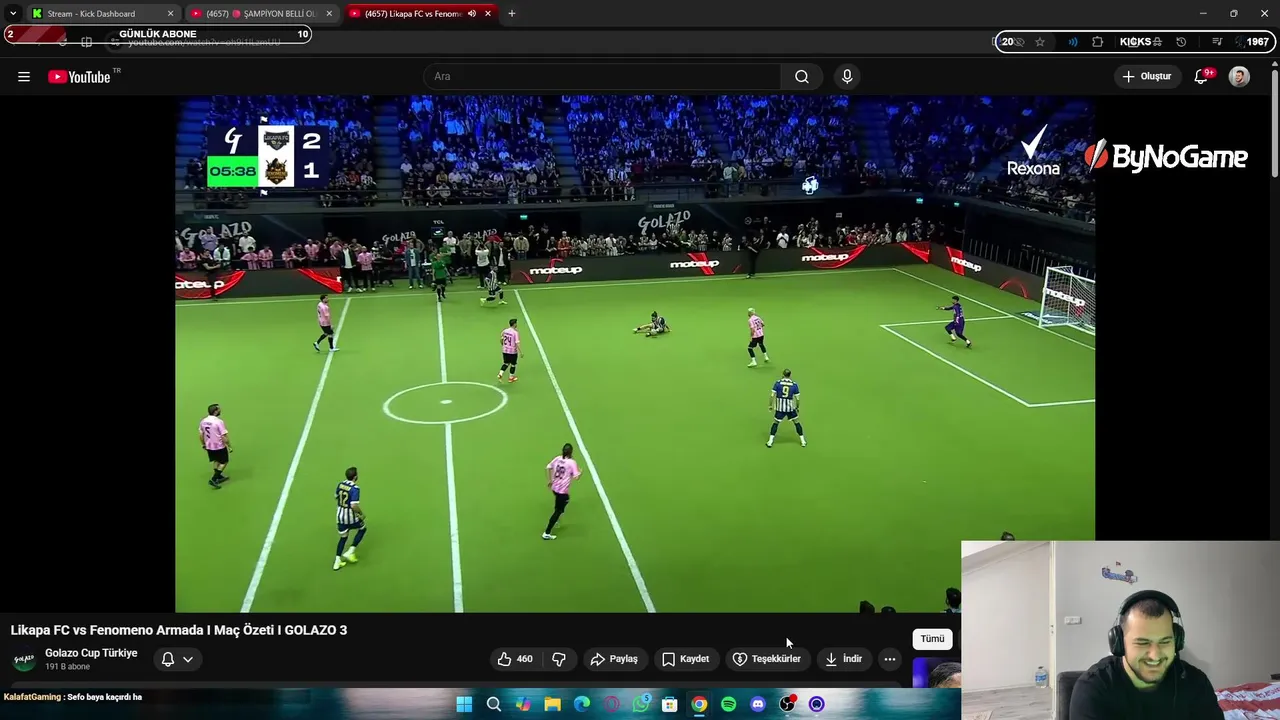This screenshot has width=1280, height=720.
Task: Click the Ara search input field
Action: (x=602, y=77)
